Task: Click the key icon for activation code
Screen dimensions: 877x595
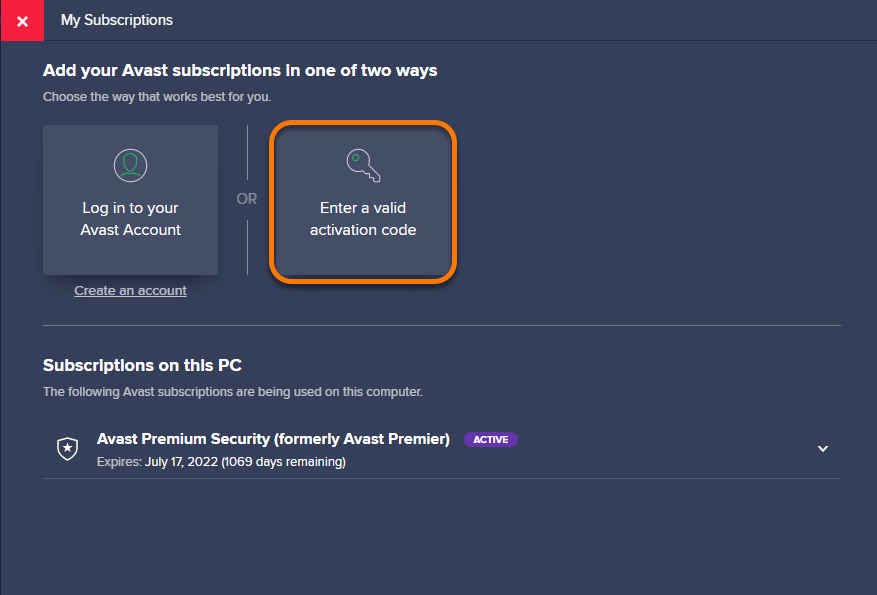Action: pyautogui.click(x=363, y=165)
